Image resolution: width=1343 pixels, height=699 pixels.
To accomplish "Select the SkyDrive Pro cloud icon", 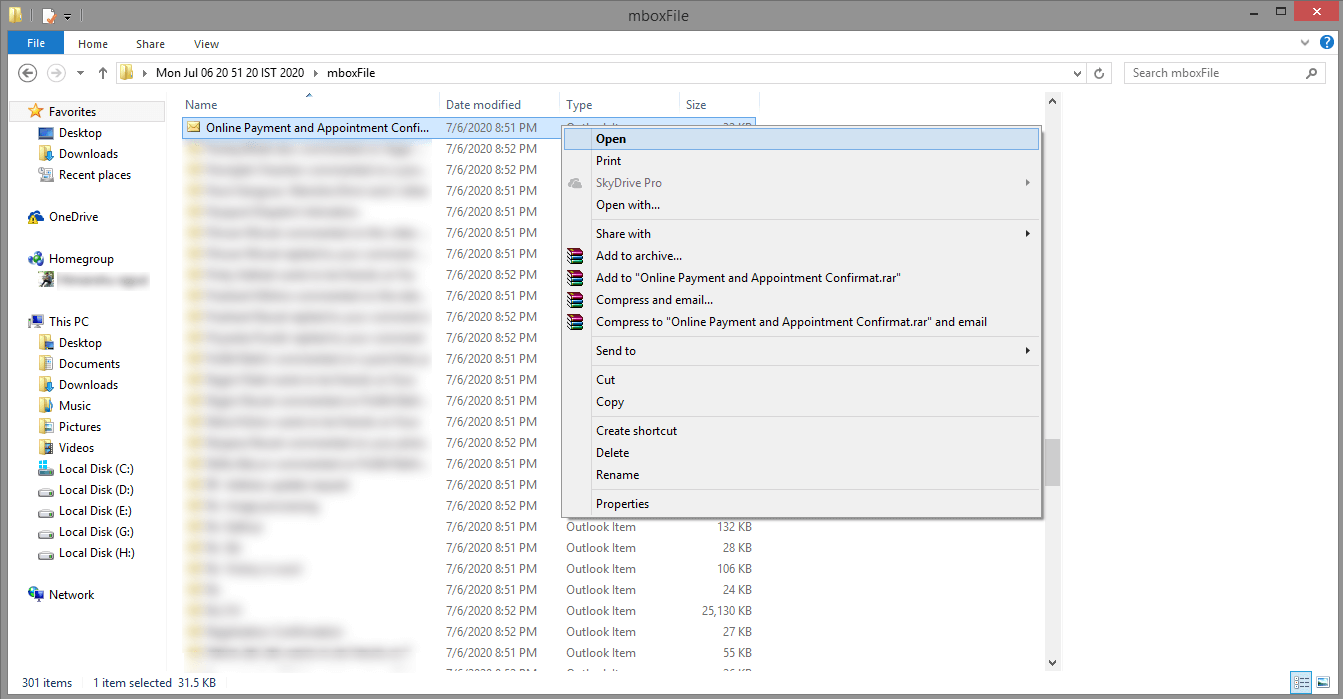I will click(x=575, y=183).
